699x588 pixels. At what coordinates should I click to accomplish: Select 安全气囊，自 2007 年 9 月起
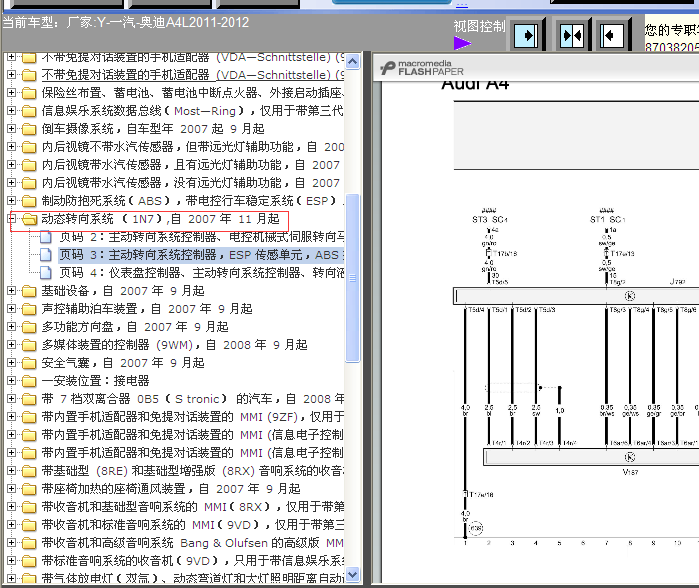(x=123, y=363)
